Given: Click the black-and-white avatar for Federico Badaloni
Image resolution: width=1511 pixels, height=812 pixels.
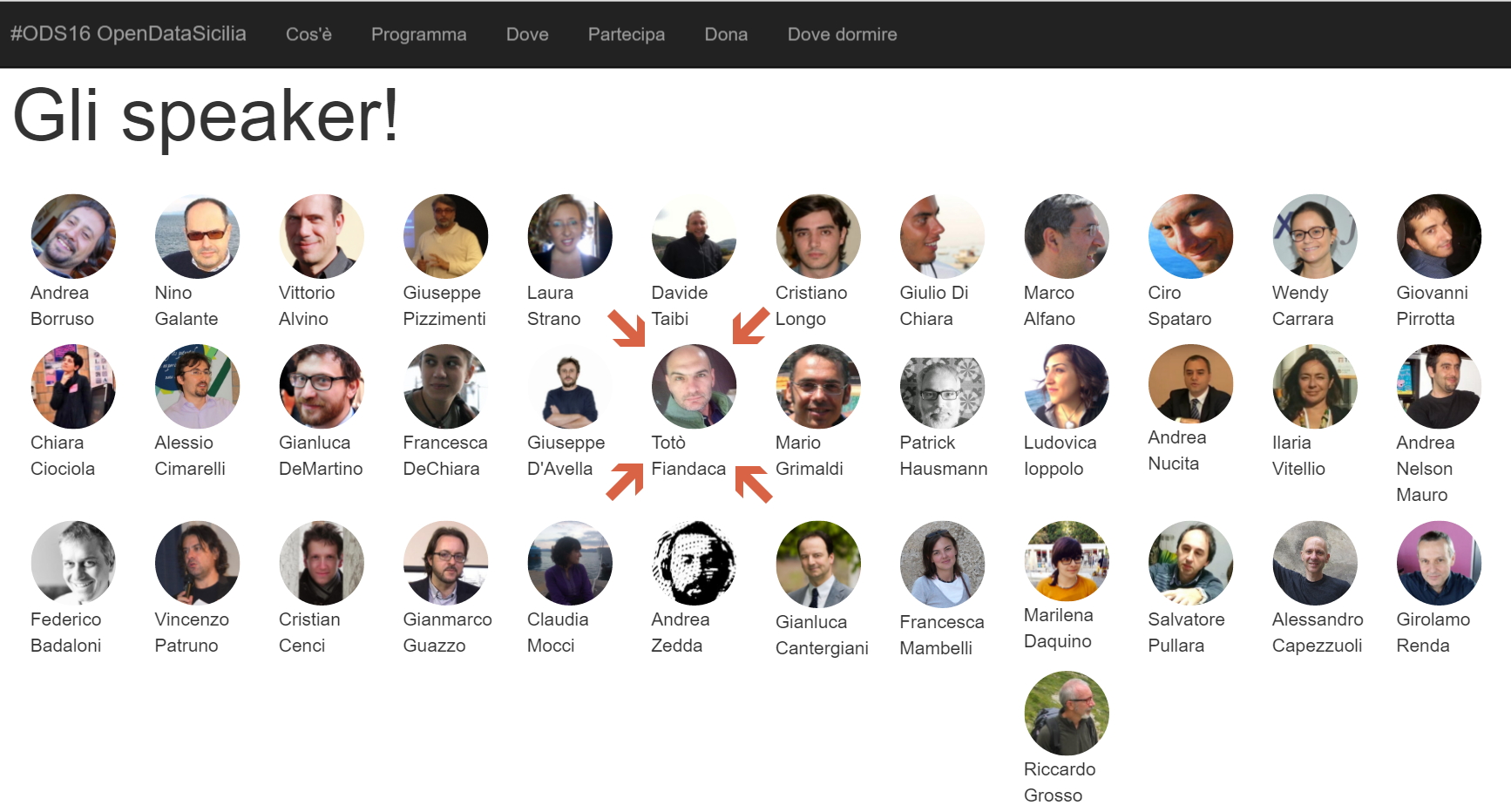Looking at the screenshot, I should [x=73, y=563].
